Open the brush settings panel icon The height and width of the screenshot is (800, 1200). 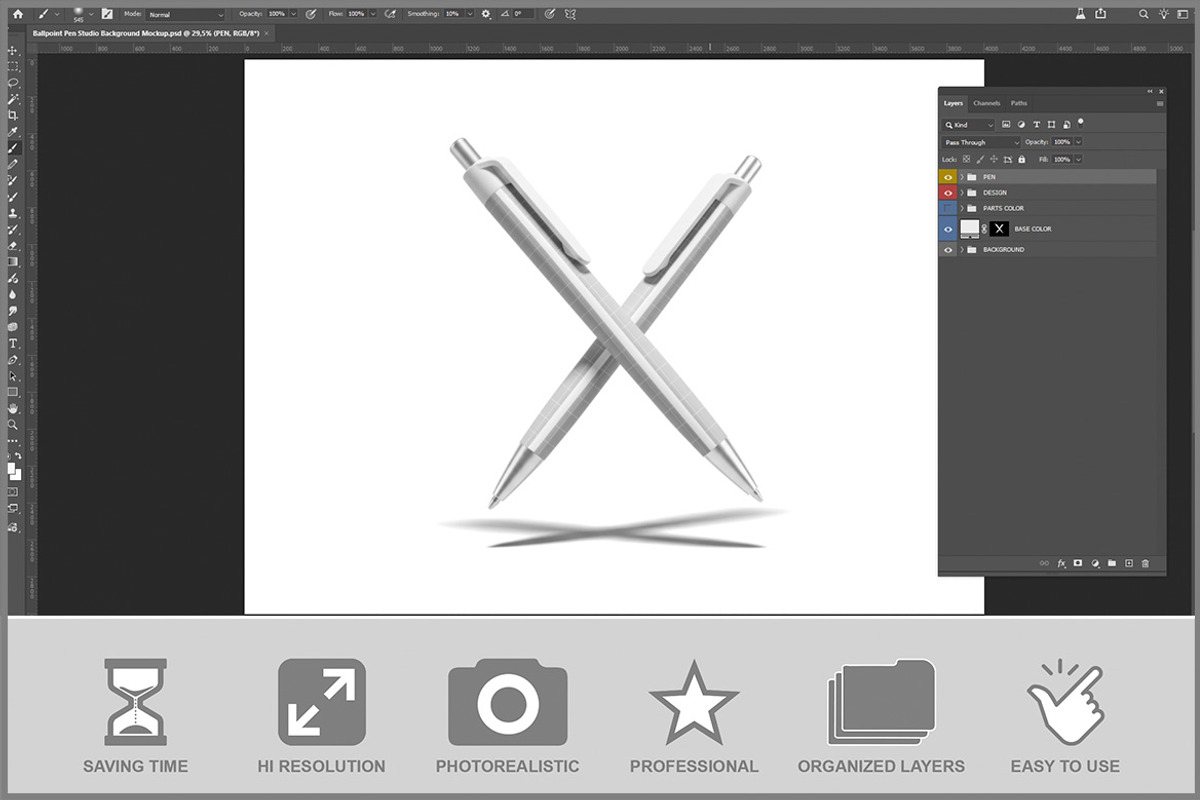(107, 14)
